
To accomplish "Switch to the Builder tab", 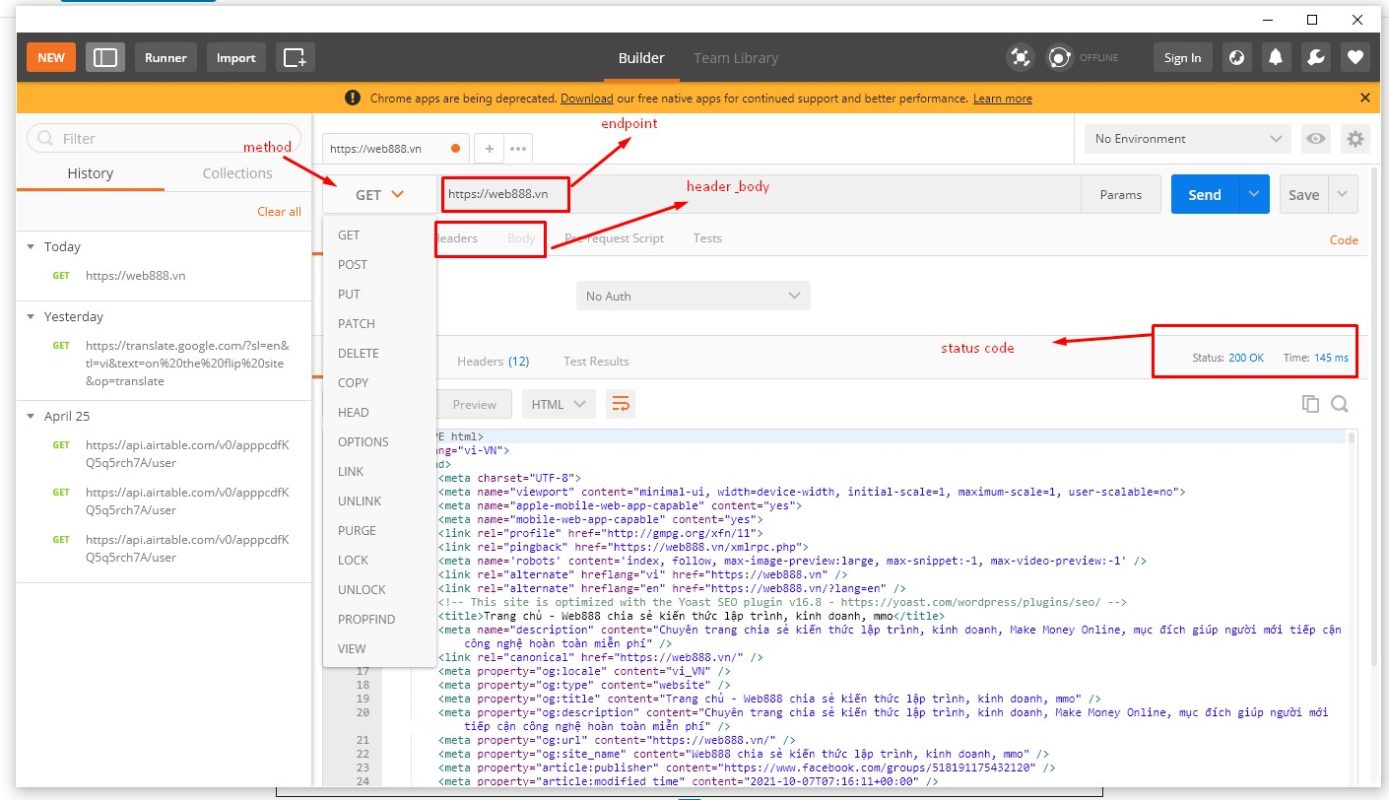I will 641,58.
